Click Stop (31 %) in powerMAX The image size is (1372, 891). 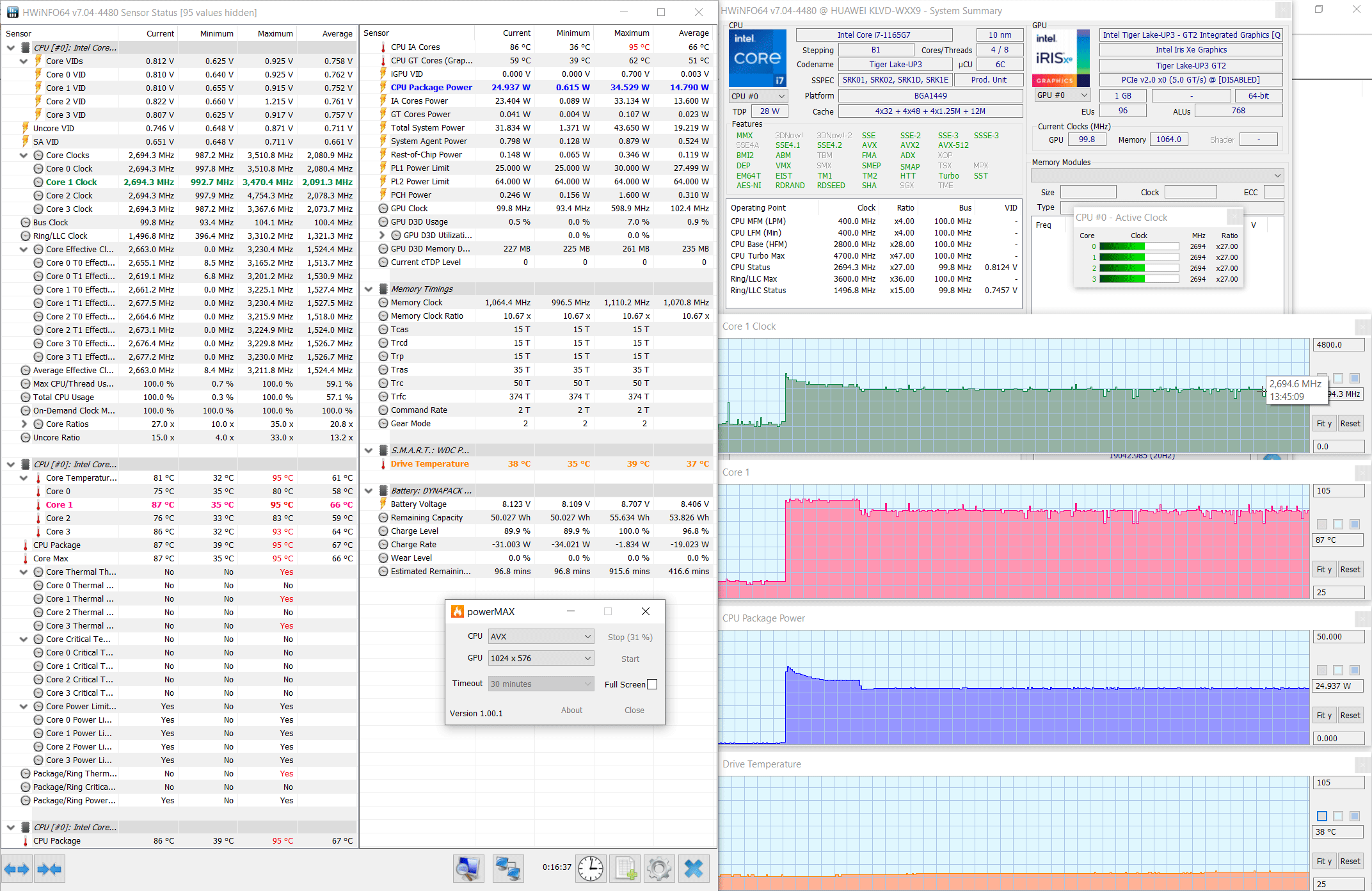pyautogui.click(x=630, y=637)
